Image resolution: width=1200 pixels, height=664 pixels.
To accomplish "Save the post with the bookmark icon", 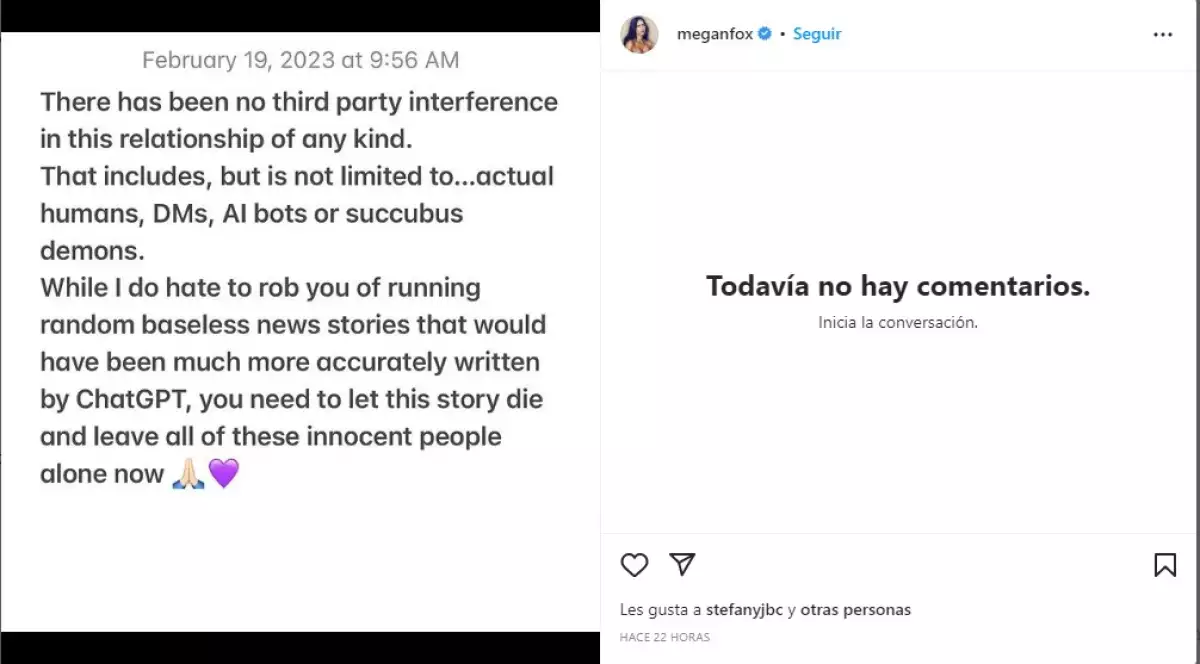I will (1165, 565).
